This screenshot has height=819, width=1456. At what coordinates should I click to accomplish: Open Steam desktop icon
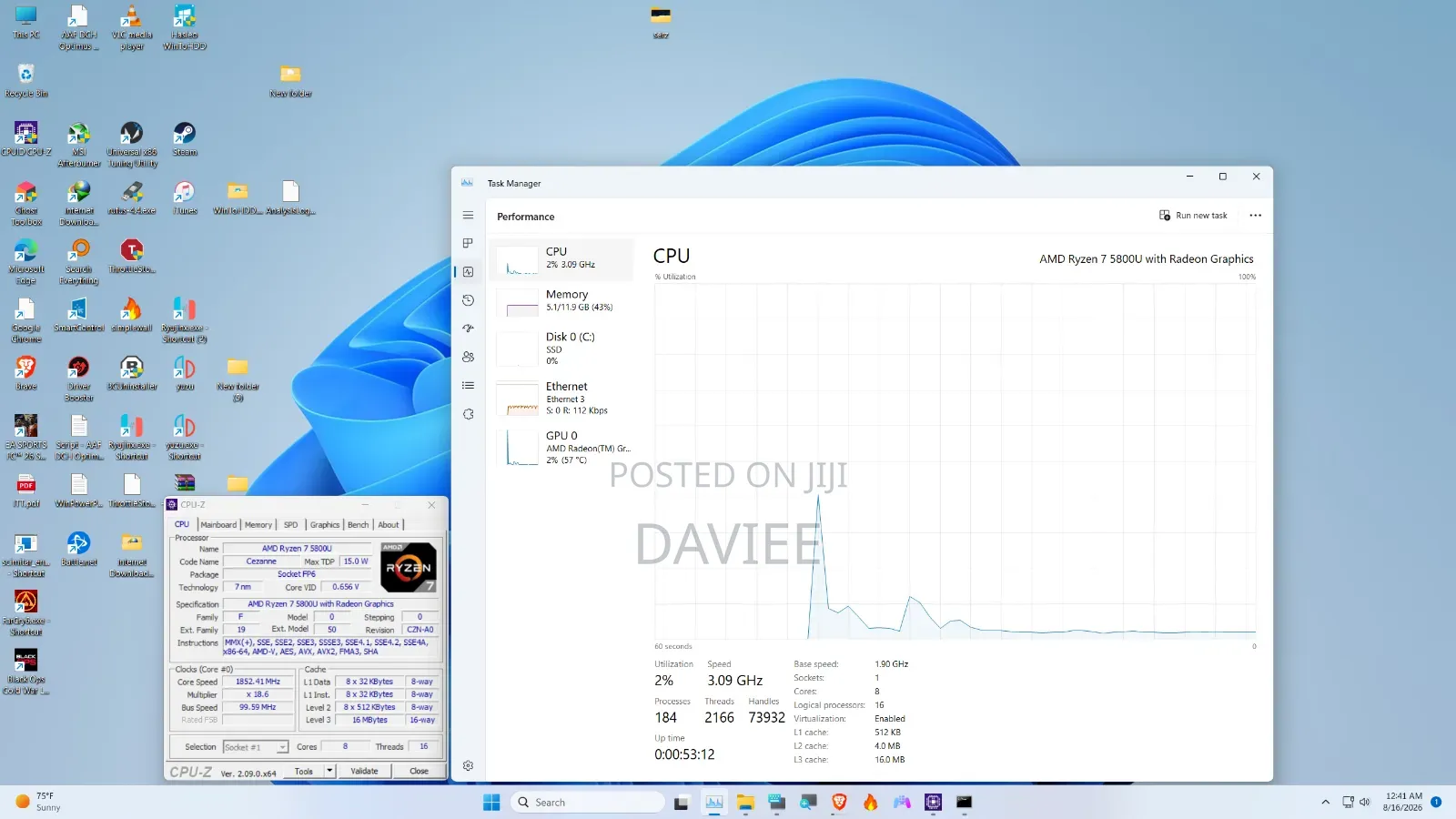click(185, 139)
